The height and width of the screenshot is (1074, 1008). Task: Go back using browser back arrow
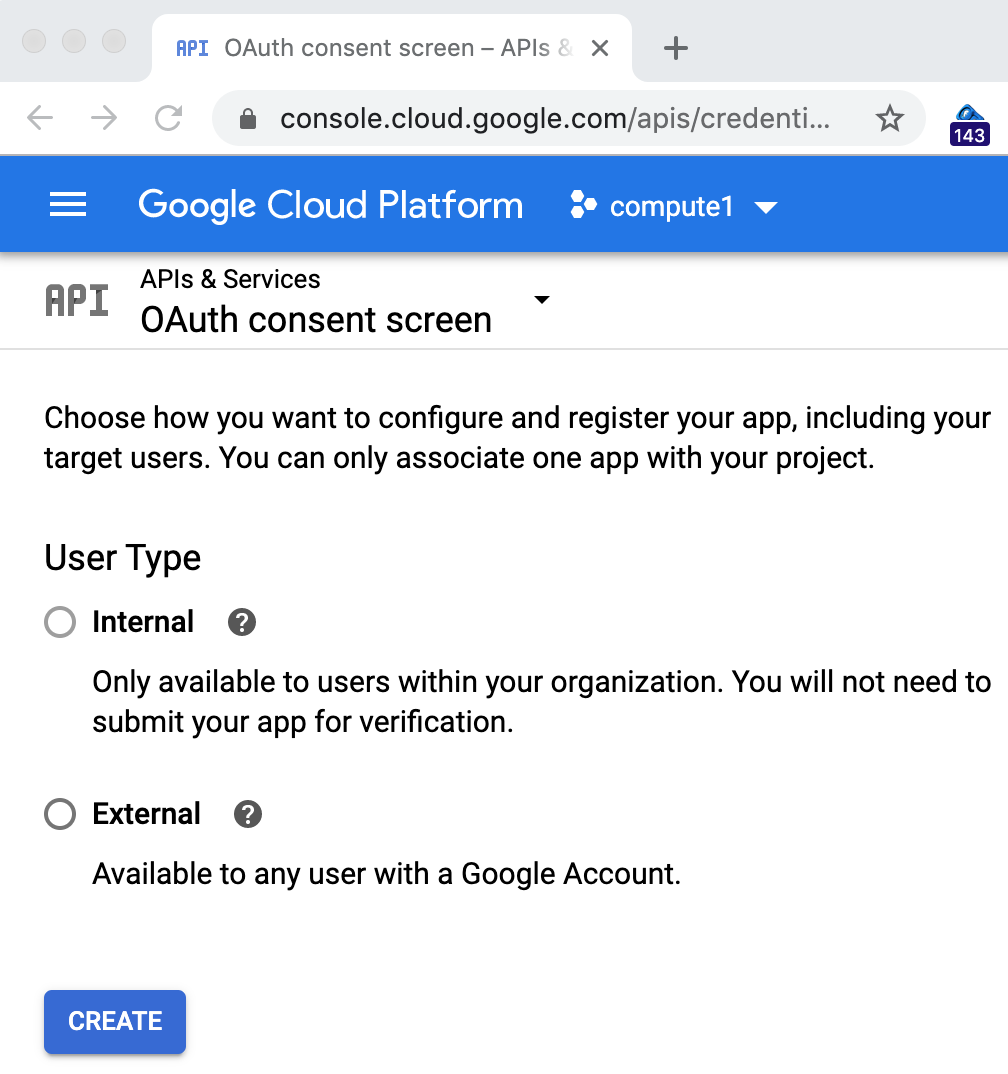point(40,119)
